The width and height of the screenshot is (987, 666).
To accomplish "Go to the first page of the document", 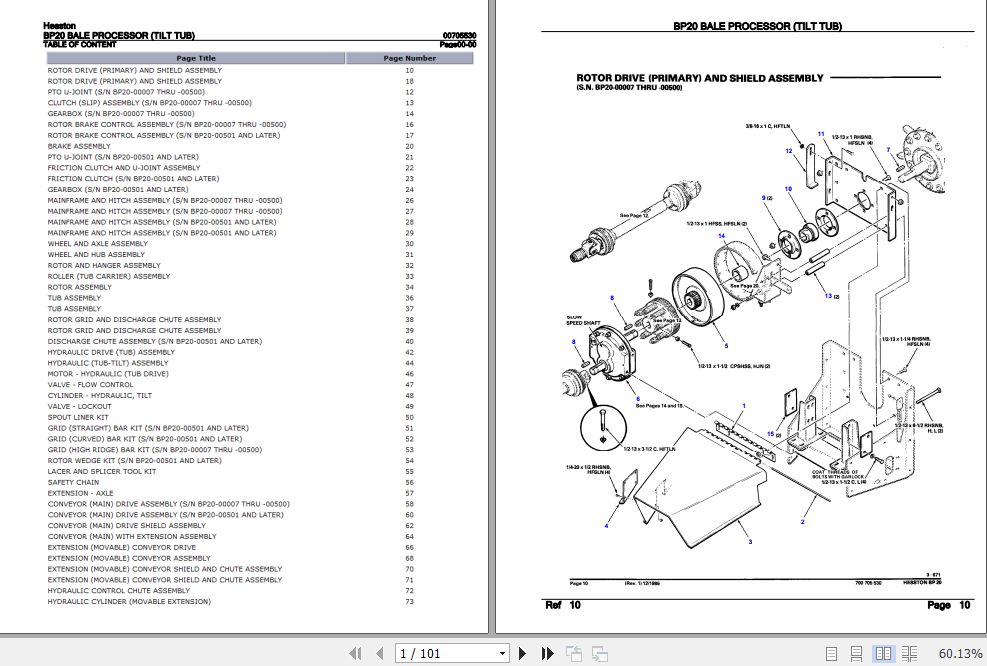I will (356, 653).
